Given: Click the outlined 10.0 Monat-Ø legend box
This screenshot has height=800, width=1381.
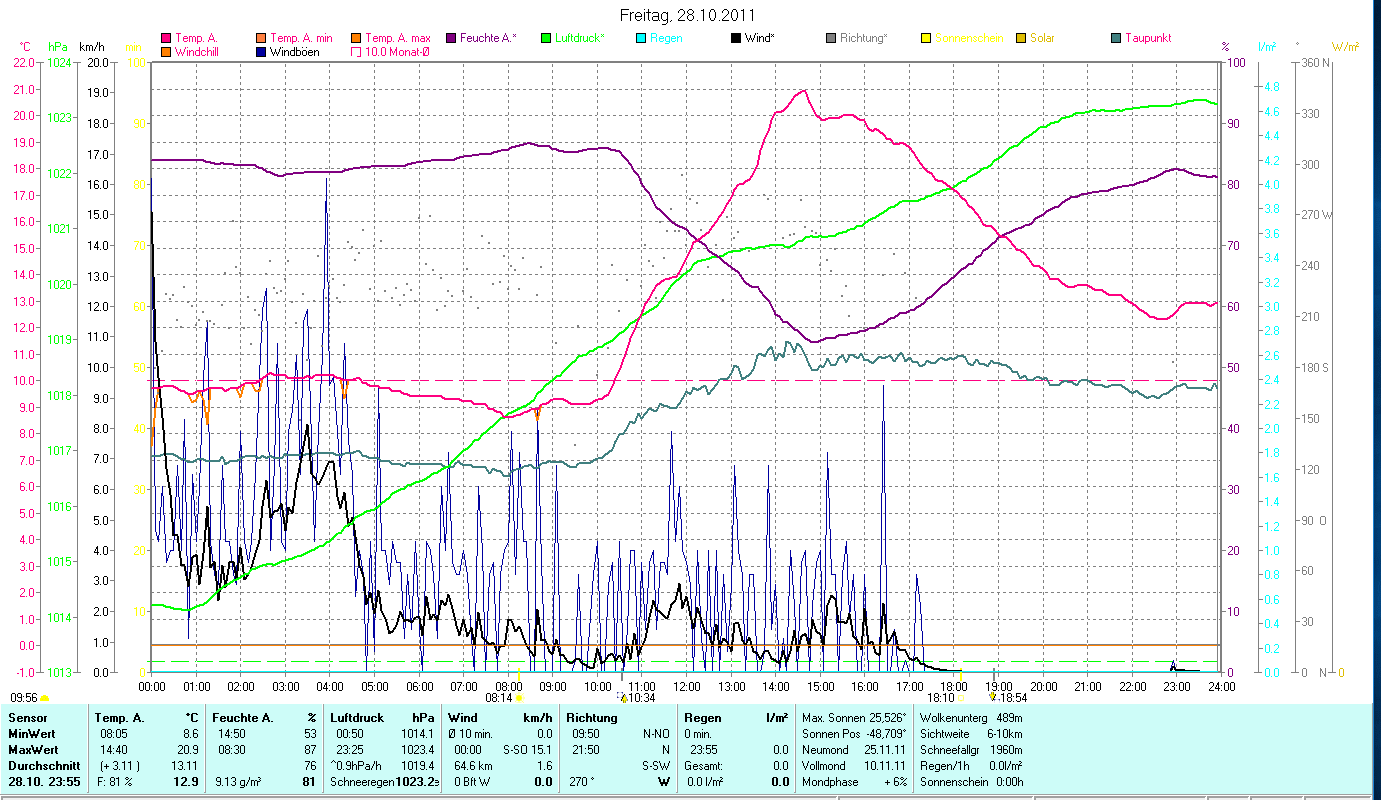Looking at the screenshot, I should [x=357, y=51].
